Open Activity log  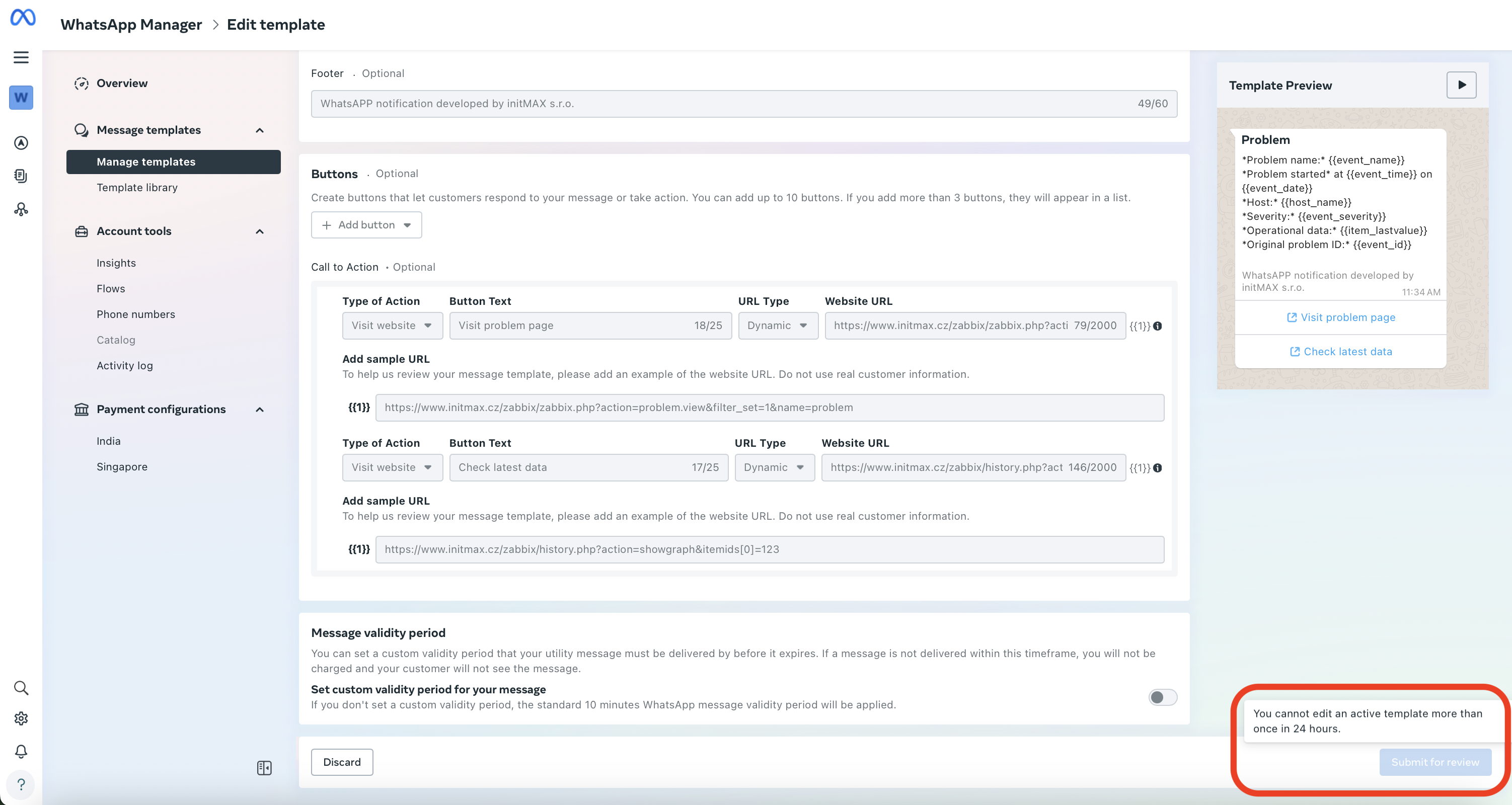(125, 366)
